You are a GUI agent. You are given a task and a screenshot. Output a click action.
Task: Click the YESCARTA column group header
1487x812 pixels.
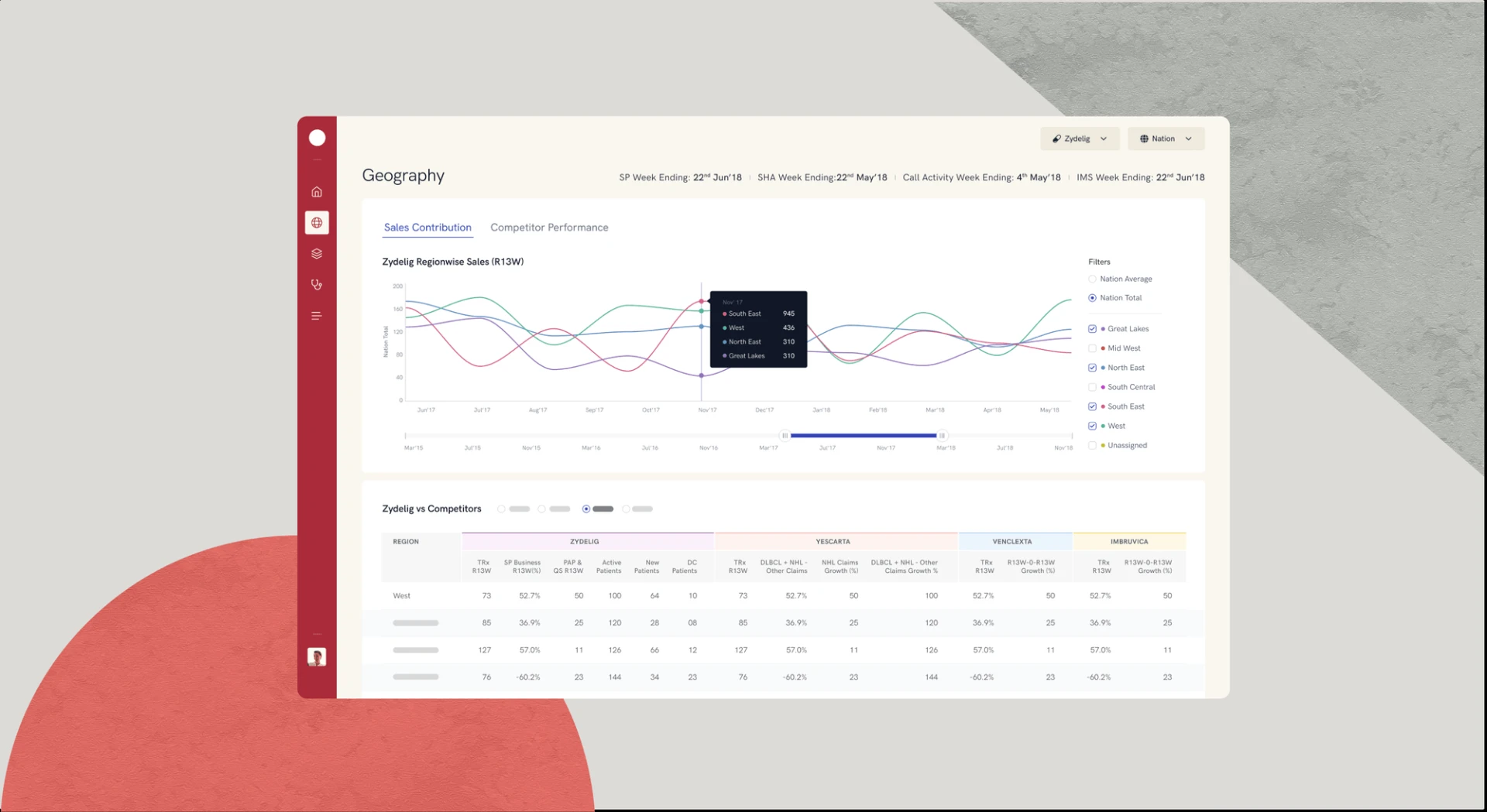point(833,542)
